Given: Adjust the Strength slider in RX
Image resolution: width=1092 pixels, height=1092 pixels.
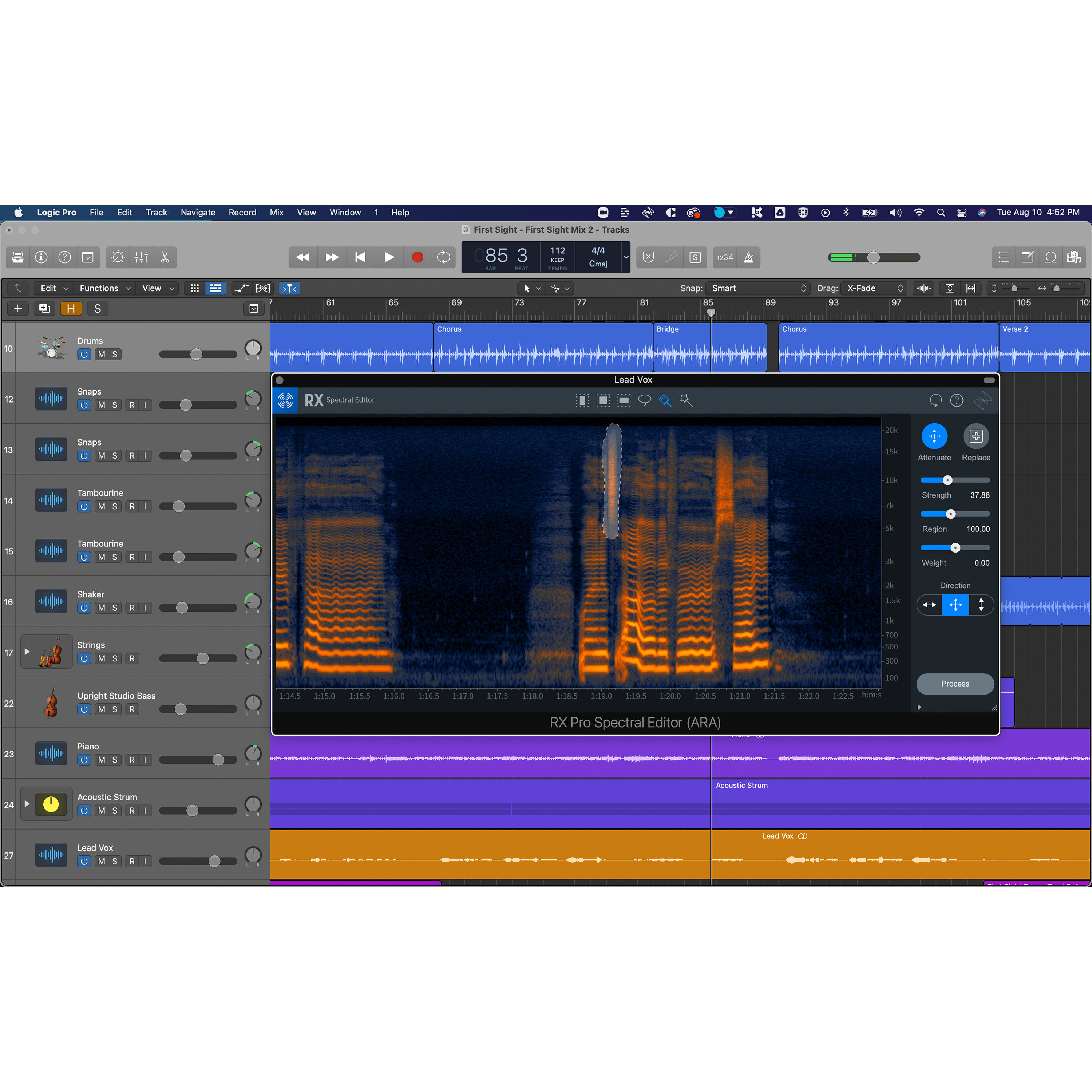Looking at the screenshot, I should [947, 480].
